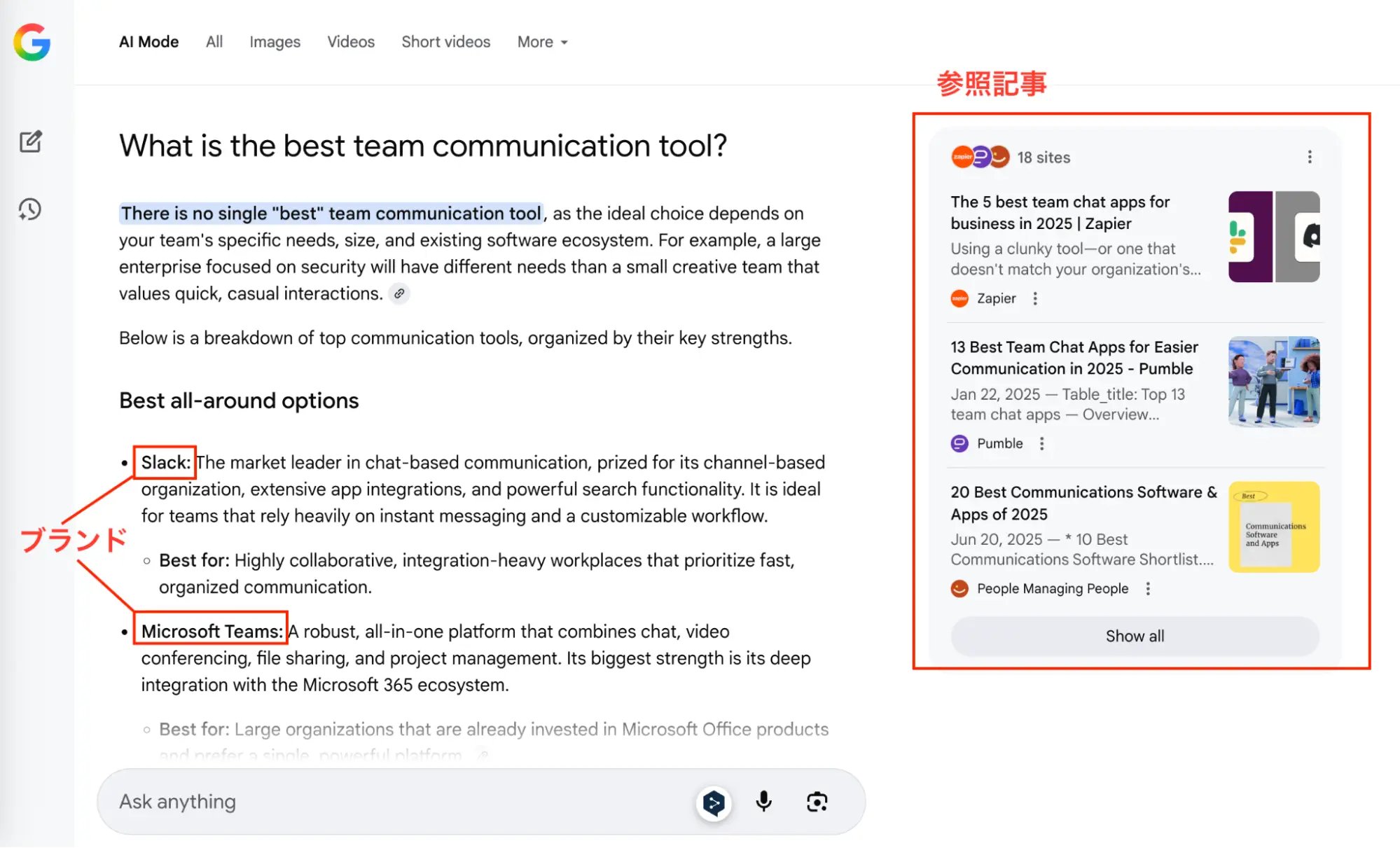Start a new search with the compose icon
The width and height of the screenshot is (1400, 848).
click(30, 141)
